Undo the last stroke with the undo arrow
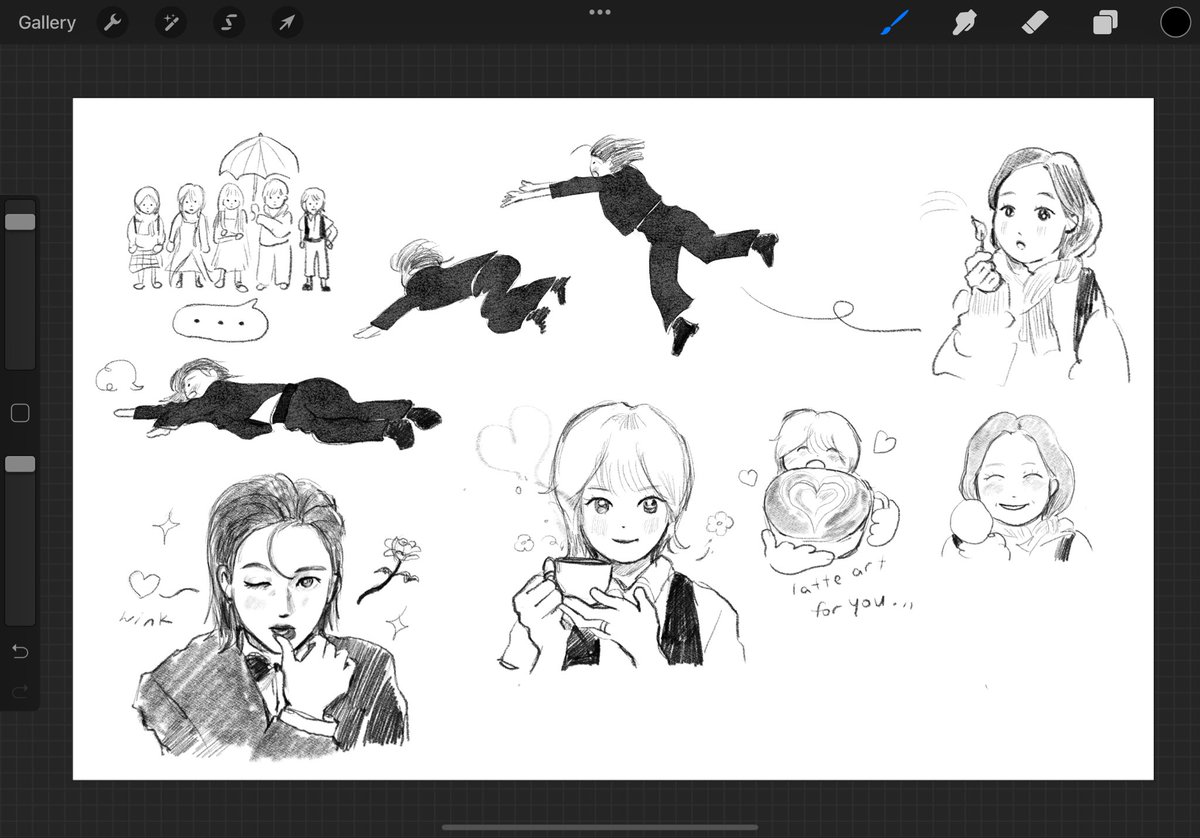Viewport: 1200px width, 838px height. [20, 652]
